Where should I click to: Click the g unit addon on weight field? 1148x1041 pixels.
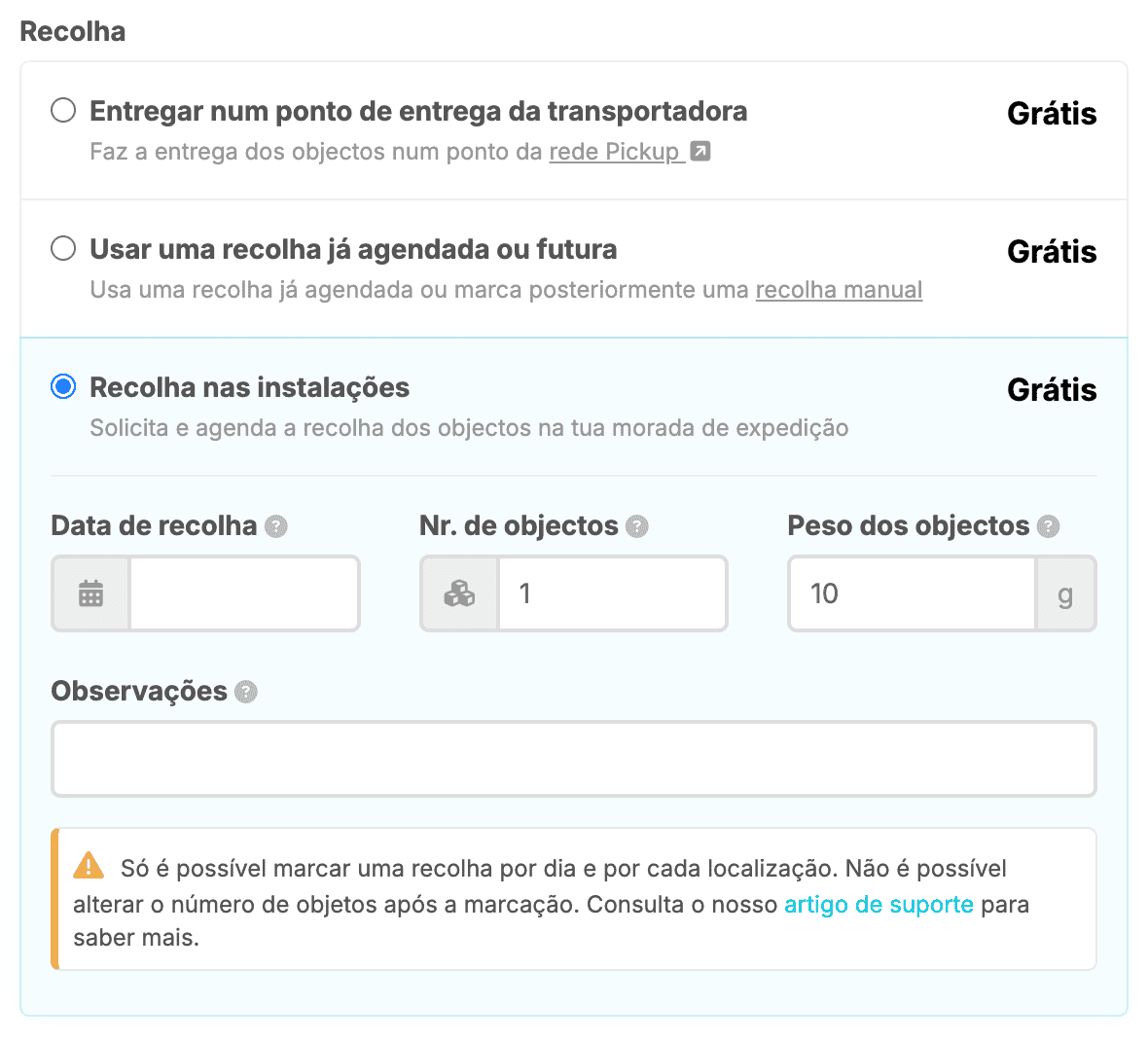(x=1065, y=593)
